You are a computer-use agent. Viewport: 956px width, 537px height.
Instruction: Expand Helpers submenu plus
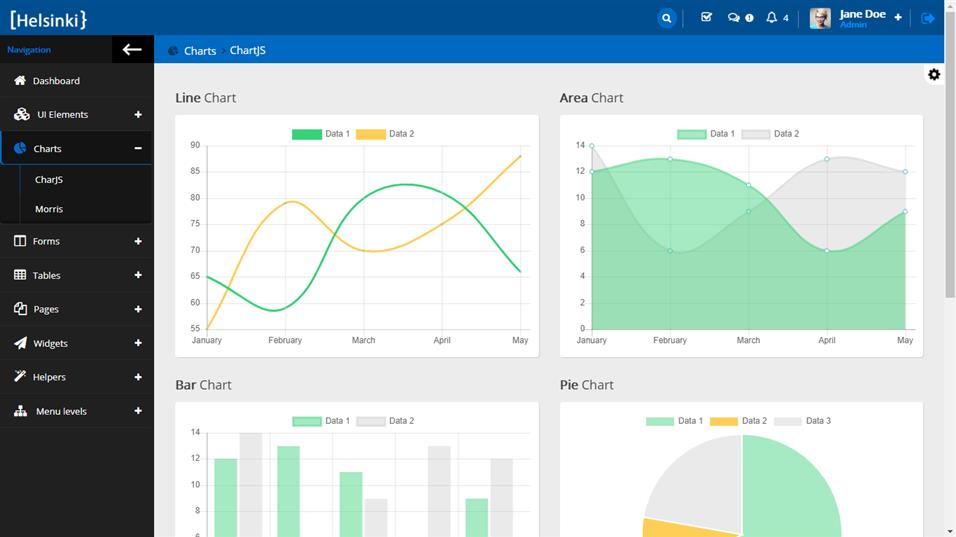138,377
